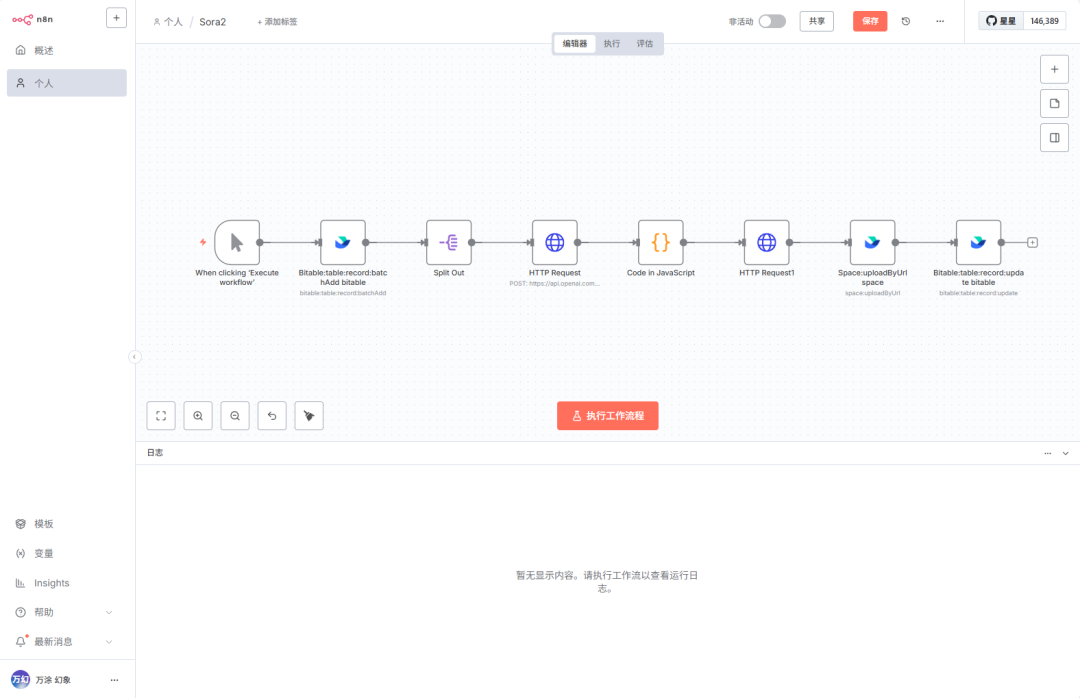The width and height of the screenshot is (1080, 698).
Task: Open workflow history clock icon
Action: pyautogui.click(x=906, y=21)
